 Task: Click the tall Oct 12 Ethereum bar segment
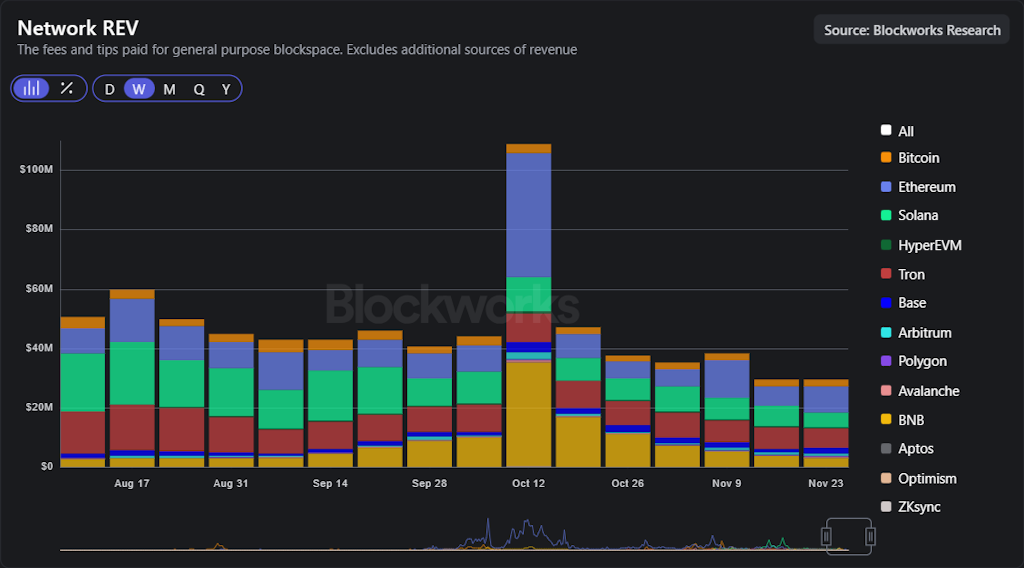click(528, 215)
